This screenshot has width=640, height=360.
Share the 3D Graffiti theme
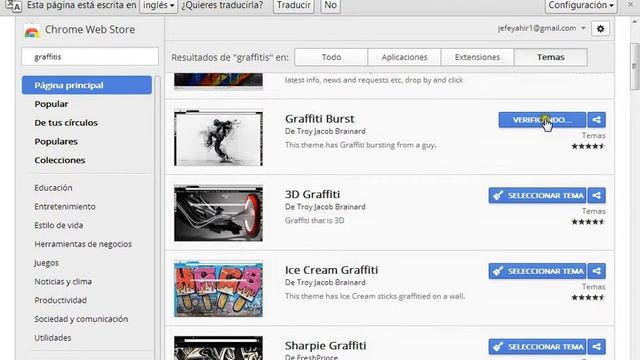point(596,196)
